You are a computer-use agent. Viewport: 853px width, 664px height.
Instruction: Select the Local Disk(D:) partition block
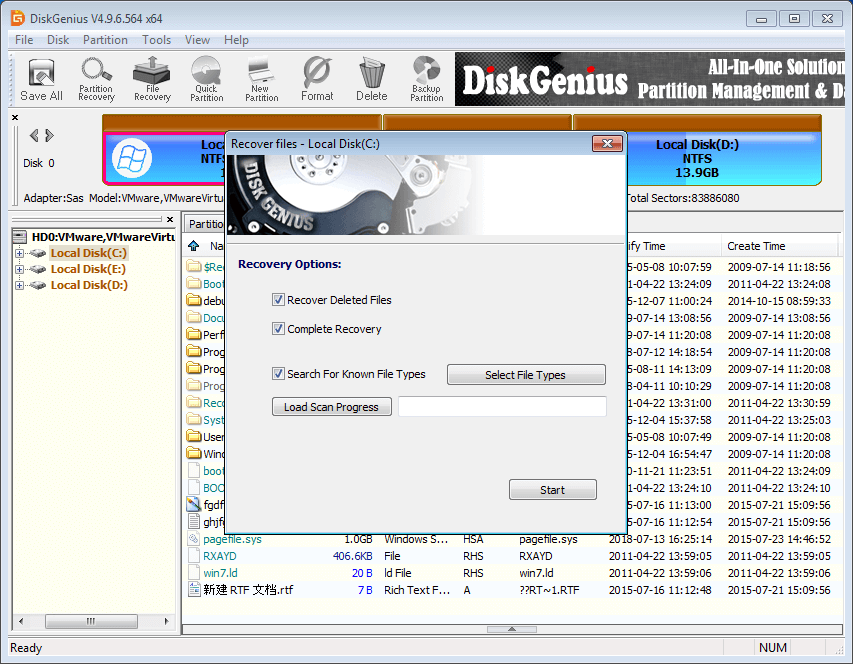click(724, 158)
